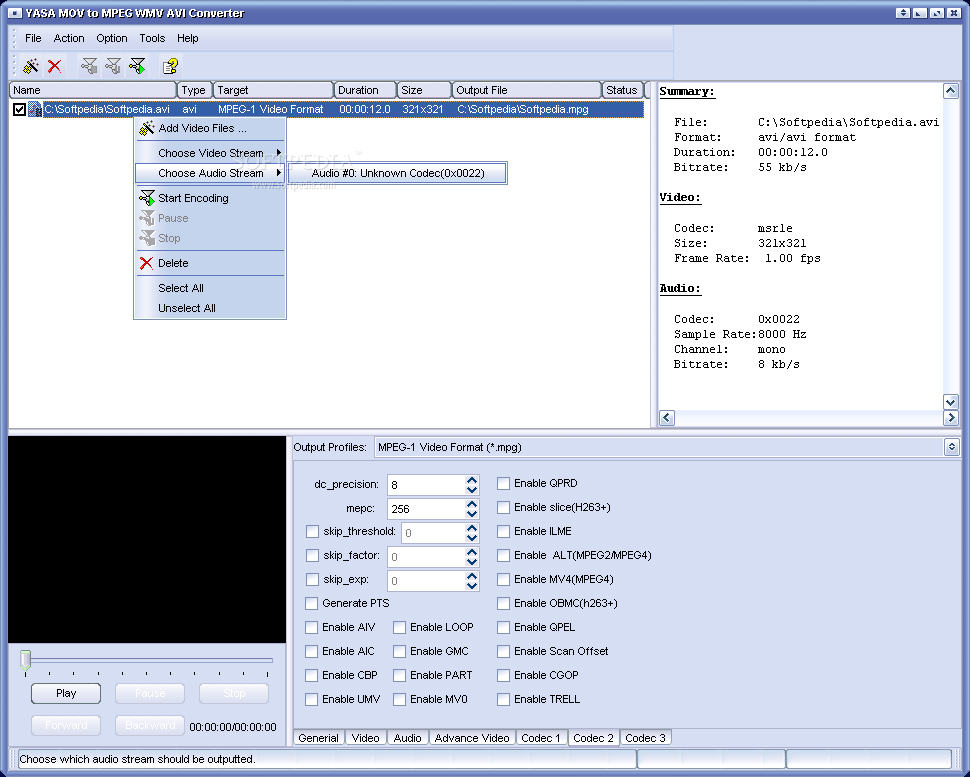Increase mepc value with up arrow
The width and height of the screenshot is (970, 777).
[472, 504]
